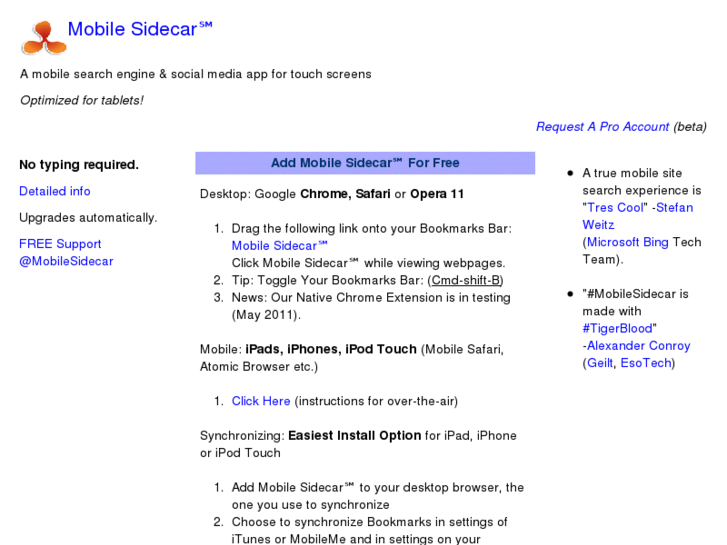Screen dimensions: 727x545
Task: Click the Cmd-shift-B shortcut text
Action: pos(467,280)
